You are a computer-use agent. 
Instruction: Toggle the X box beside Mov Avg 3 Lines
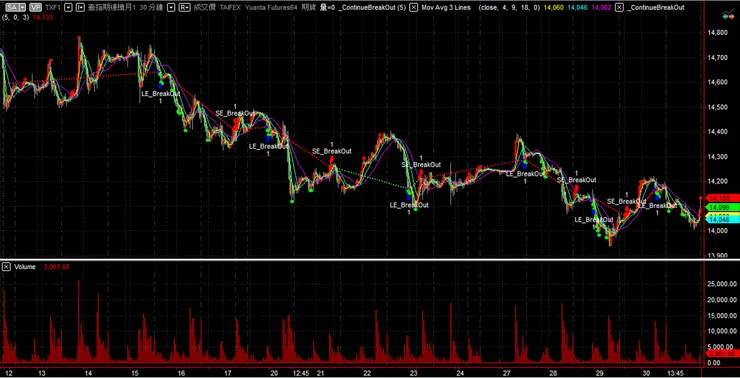pos(414,8)
